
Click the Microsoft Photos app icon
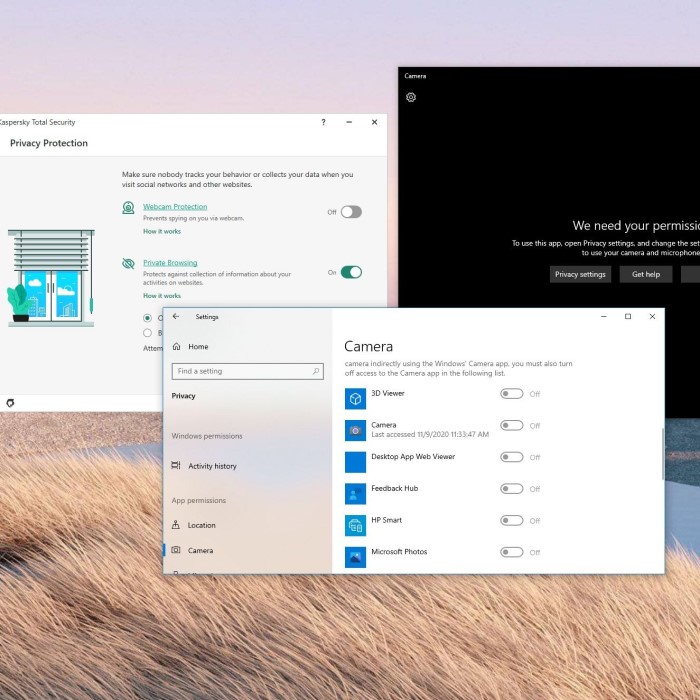(355, 557)
